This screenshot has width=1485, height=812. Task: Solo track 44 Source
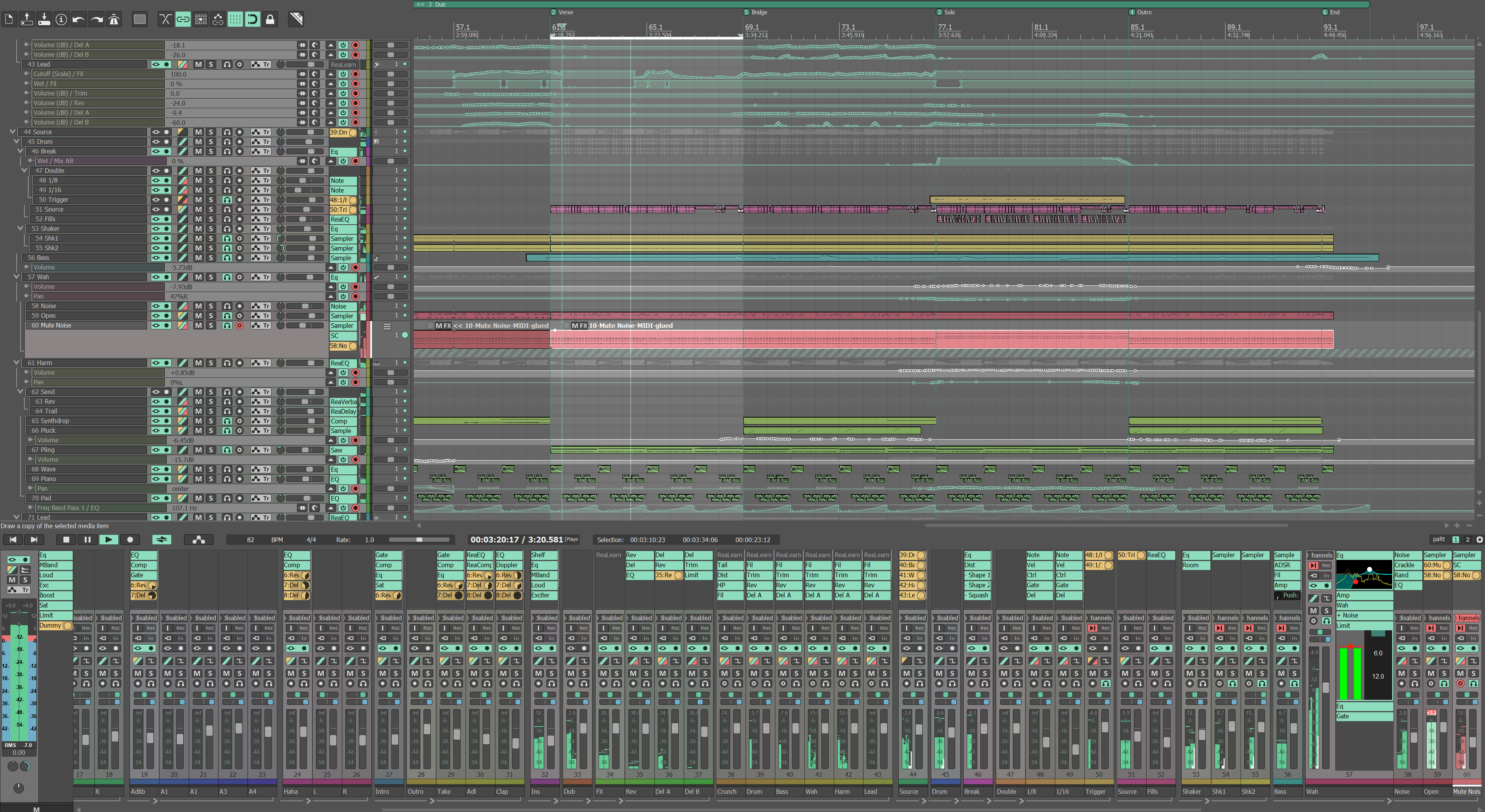(x=211, y=132)
